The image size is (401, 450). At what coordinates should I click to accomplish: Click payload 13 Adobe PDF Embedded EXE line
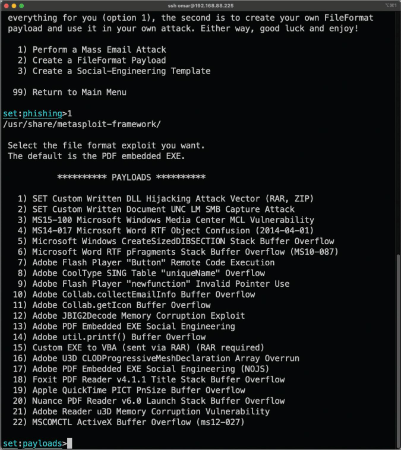[124, 326]
